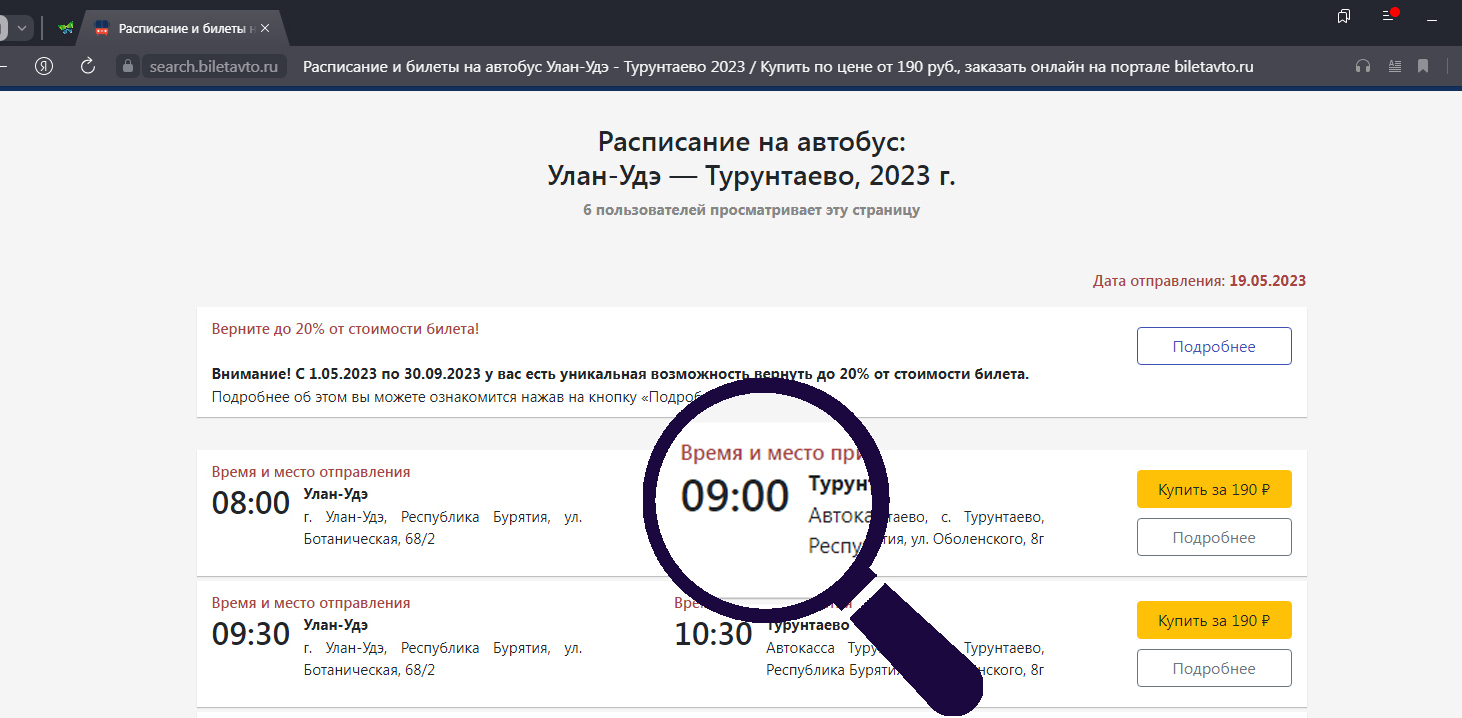This screenshot has width=1462, height=718.
Task: Open the pinned butterfly-icon tab
Action: coord(66,28)
